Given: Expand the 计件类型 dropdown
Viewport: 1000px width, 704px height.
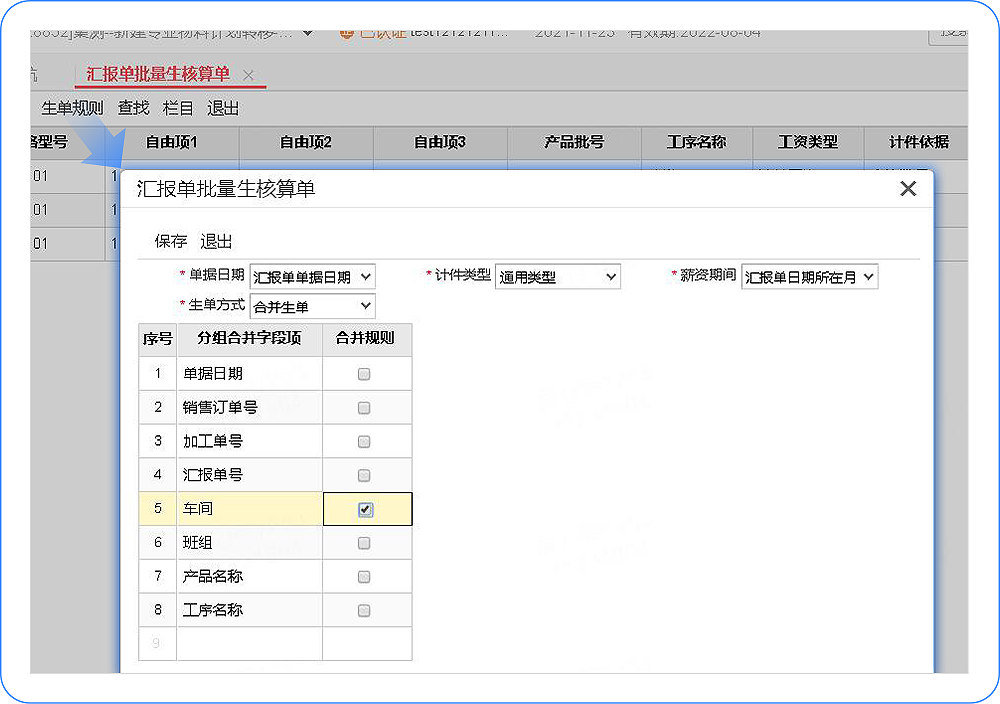Looking at the screenshot, I should 557,277.
